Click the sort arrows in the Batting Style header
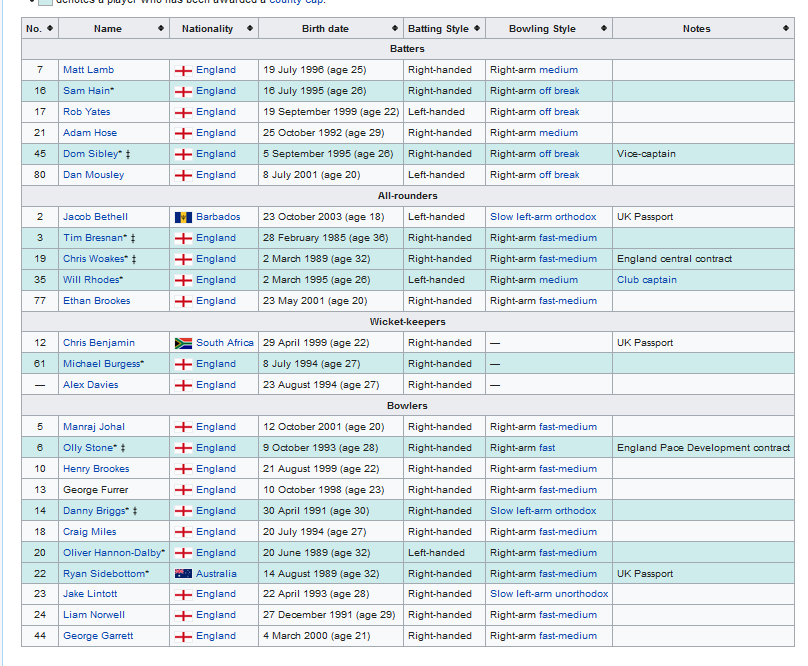 click(477, 28)
